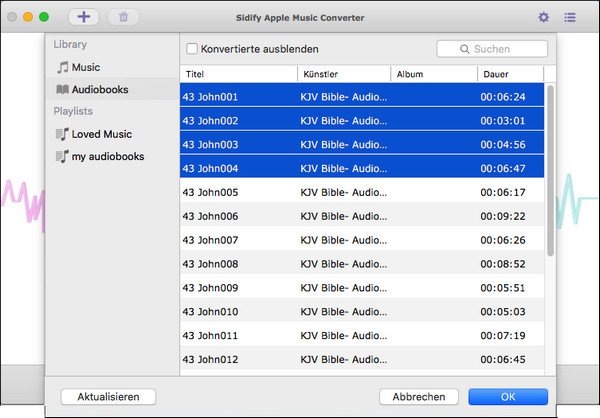Select the row 43 John007

click(x=362, y=240)
